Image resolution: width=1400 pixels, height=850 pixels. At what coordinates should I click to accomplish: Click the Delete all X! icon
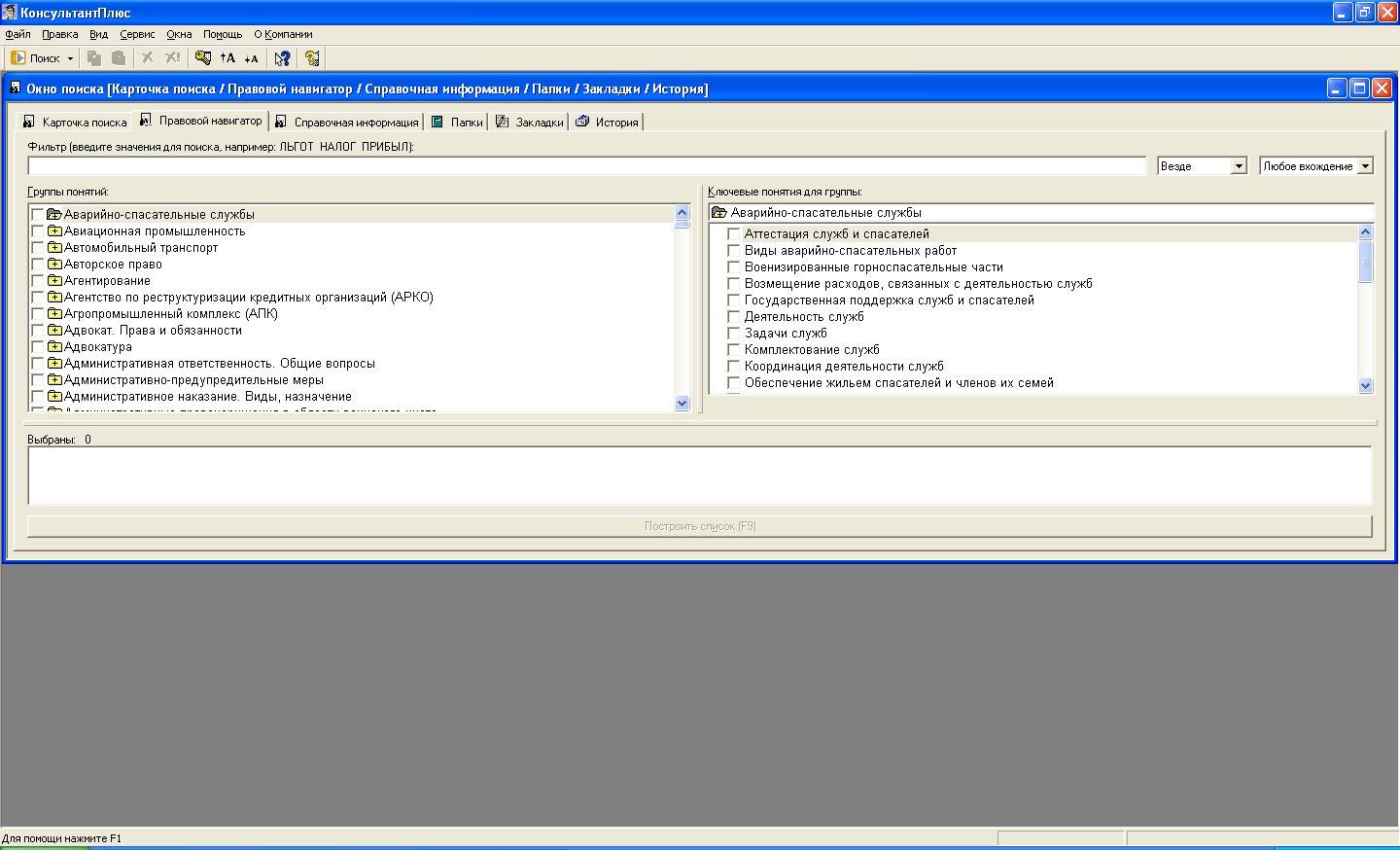pyautogui.click(x=172, y=58)
